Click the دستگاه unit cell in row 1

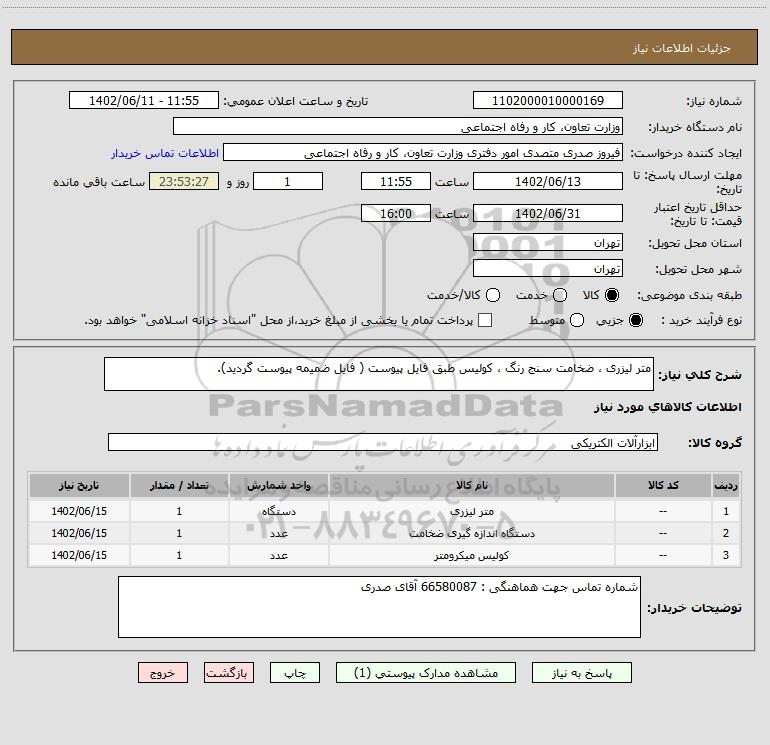278,511
